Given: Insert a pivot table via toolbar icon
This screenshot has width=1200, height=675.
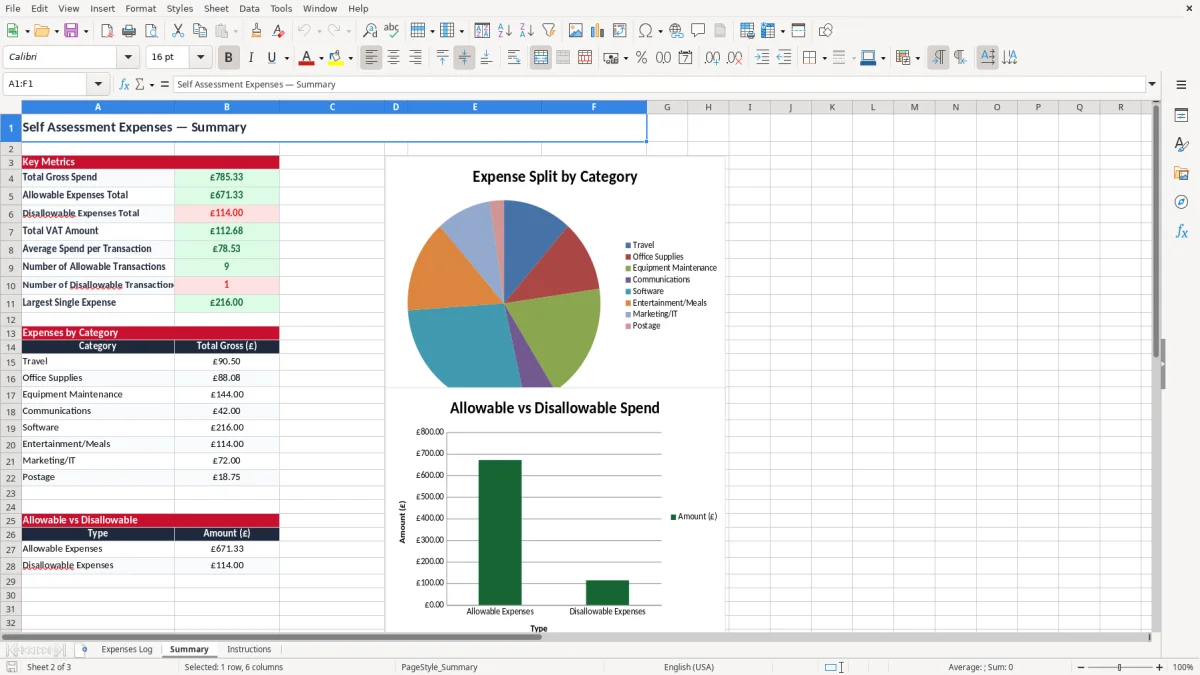Looking at the screenshot, I should coord(620,31).
